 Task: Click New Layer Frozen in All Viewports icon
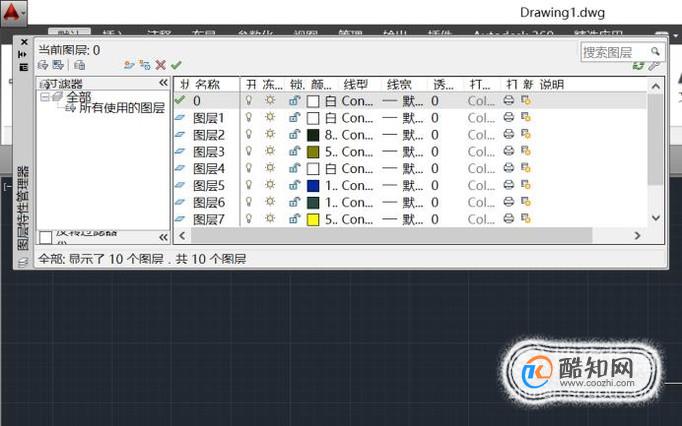[145, 65]
